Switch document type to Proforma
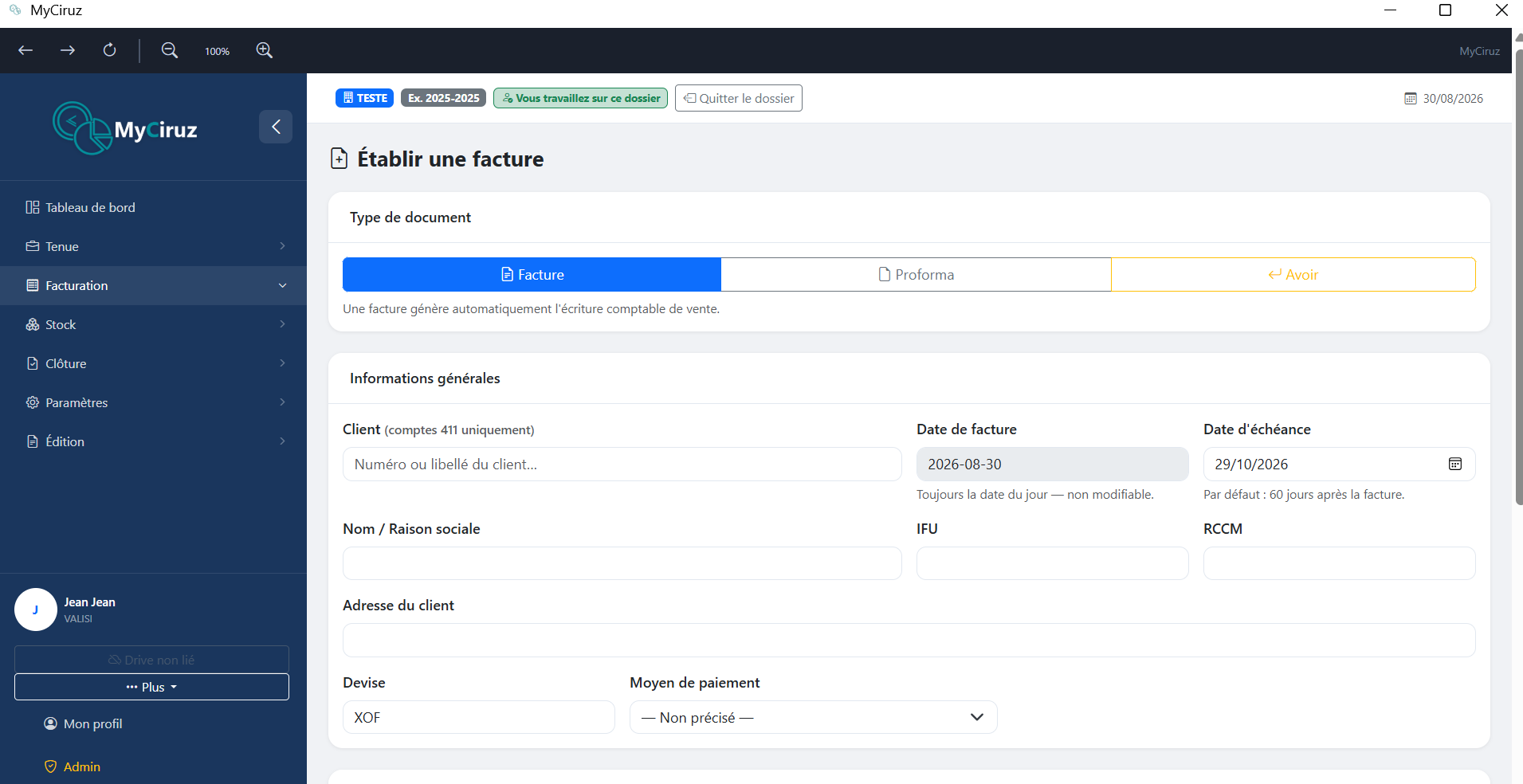 click(x=916, y=274)
